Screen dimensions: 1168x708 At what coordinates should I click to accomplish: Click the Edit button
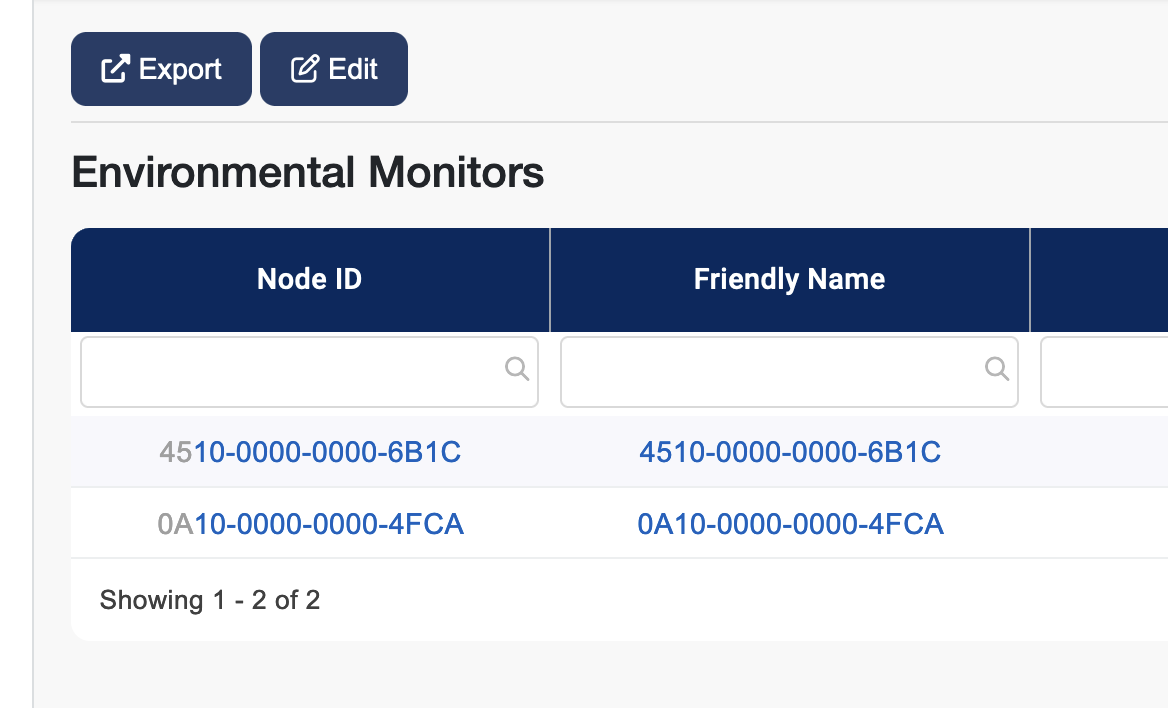[334, 69]
